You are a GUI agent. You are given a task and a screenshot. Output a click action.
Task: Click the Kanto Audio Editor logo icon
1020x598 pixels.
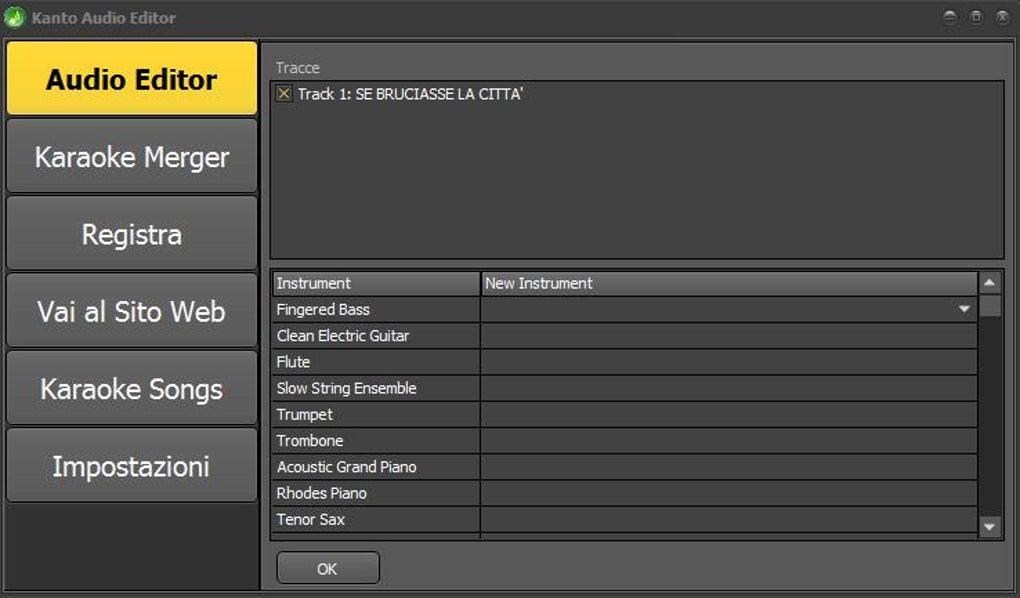click(14, 18)
